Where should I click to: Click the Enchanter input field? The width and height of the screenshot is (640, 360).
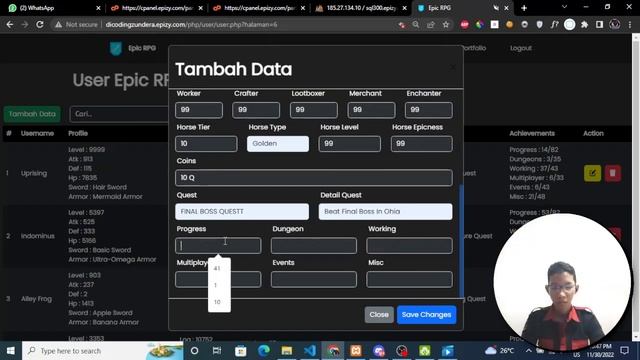pyautogui.click(x=429, y=110)
